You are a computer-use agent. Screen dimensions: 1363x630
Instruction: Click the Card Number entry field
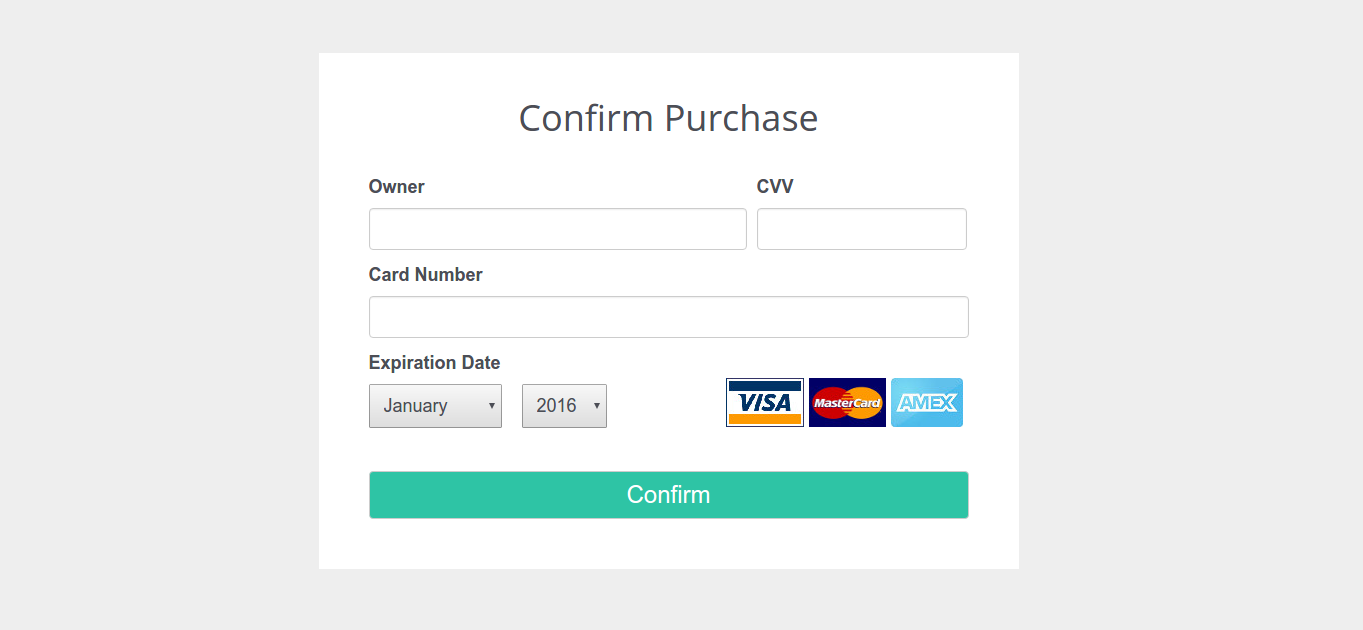point(668,316)
